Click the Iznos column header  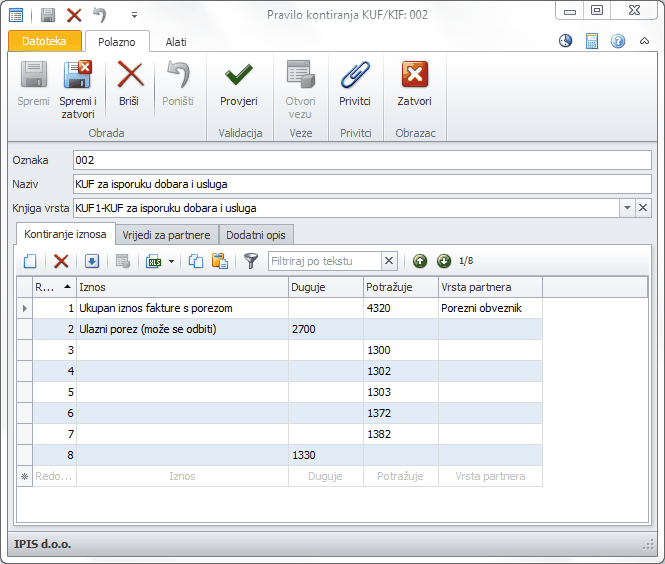point(182,287)
